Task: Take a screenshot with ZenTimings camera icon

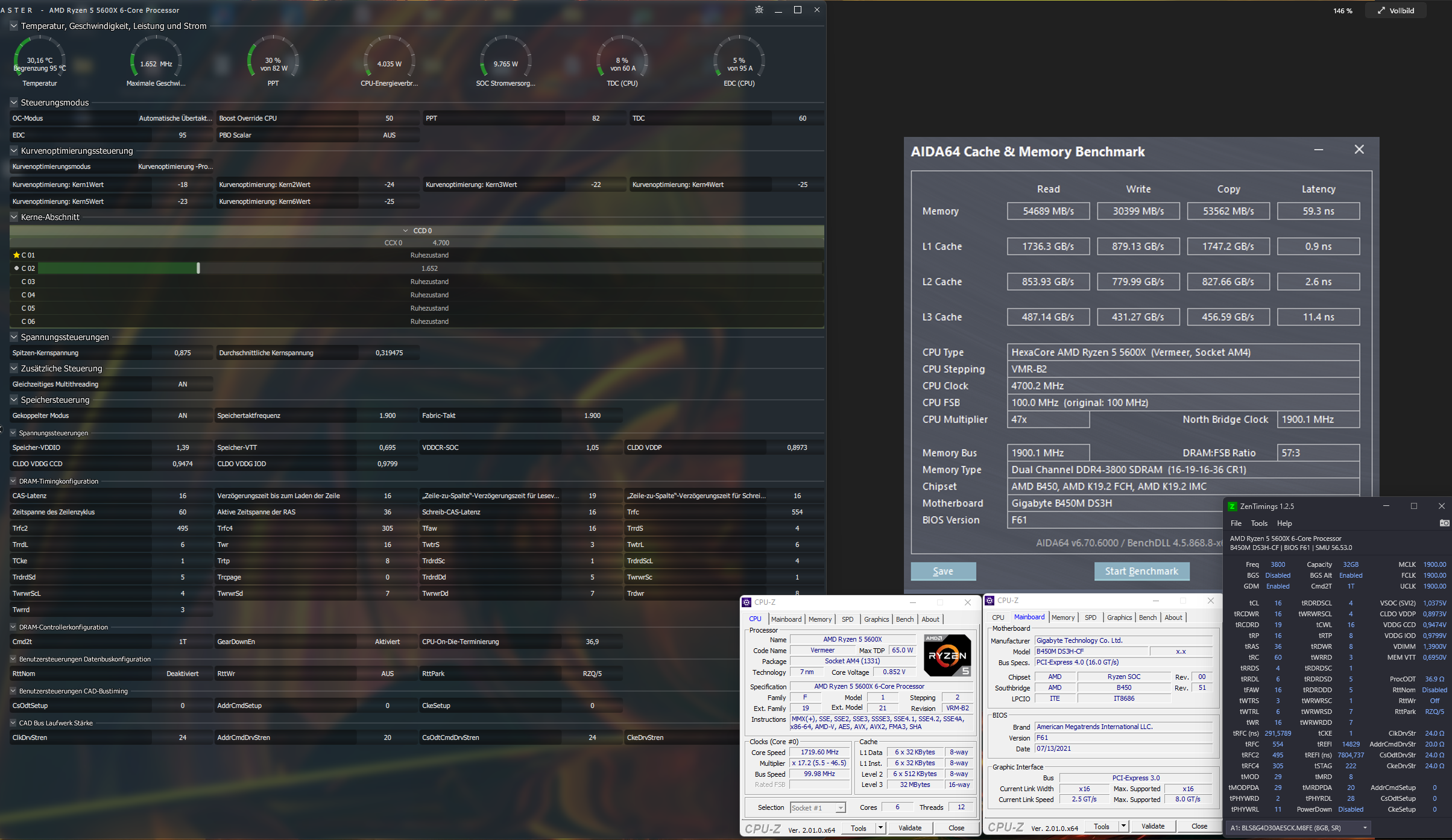Action: pos(1444,523)
